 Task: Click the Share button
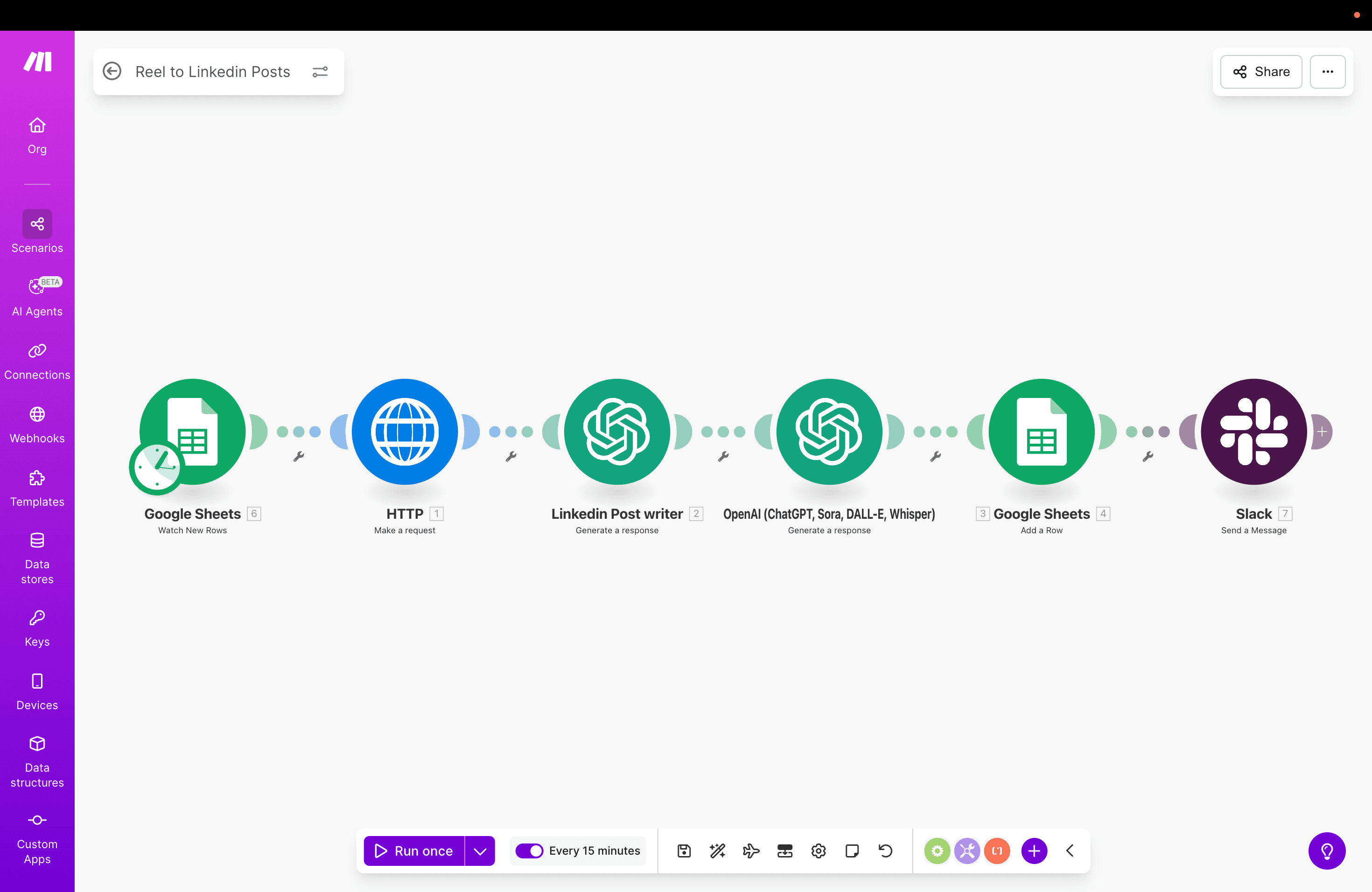[x=1261, y=71]
